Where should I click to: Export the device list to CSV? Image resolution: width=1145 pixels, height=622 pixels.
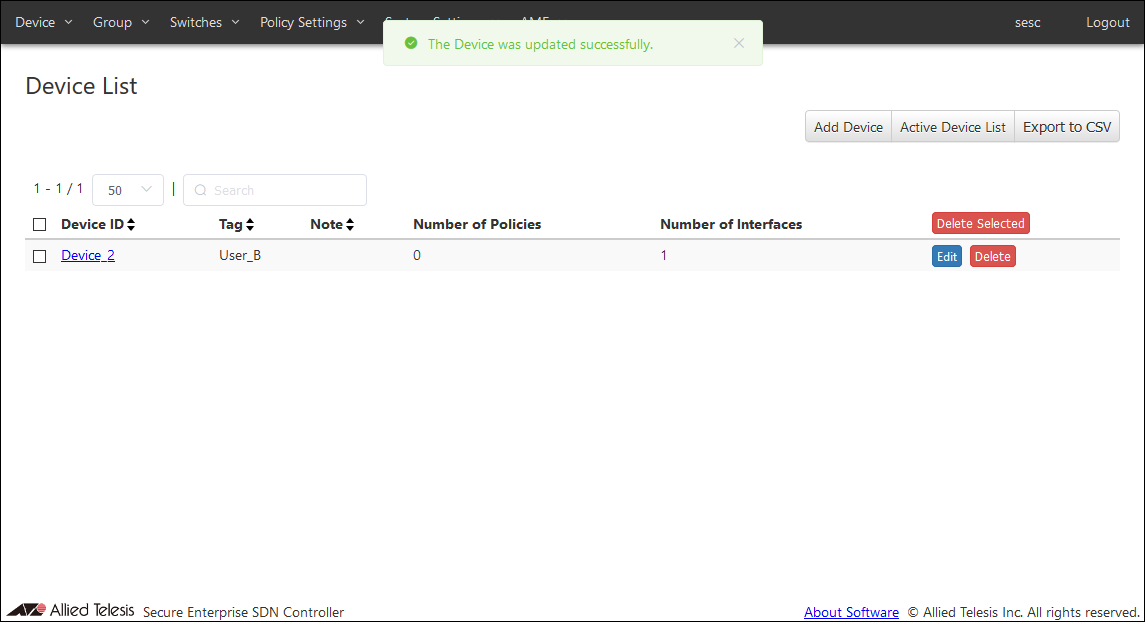coord(1066,127)
